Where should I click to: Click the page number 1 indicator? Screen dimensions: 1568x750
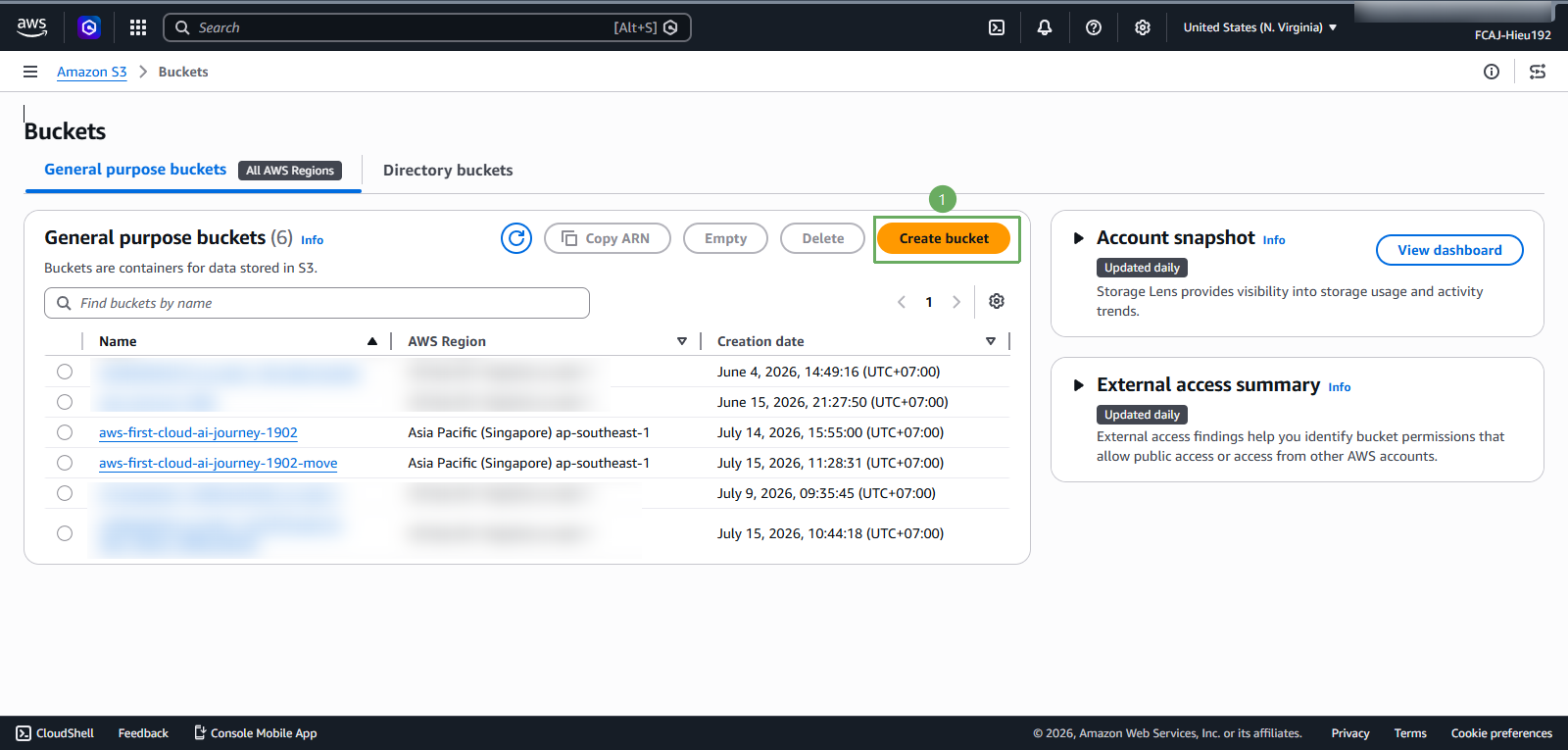[929, 302]
